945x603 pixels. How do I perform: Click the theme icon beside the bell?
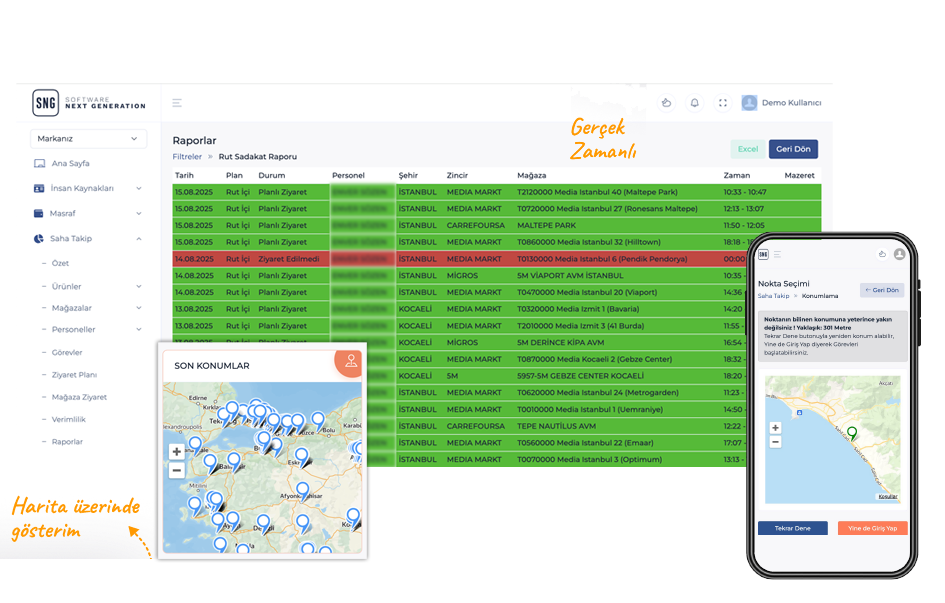(x=667, y=103)
